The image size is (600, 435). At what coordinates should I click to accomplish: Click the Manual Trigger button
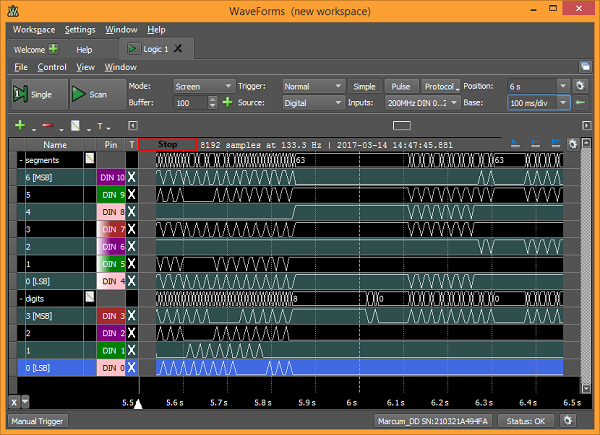pos(38,421)
